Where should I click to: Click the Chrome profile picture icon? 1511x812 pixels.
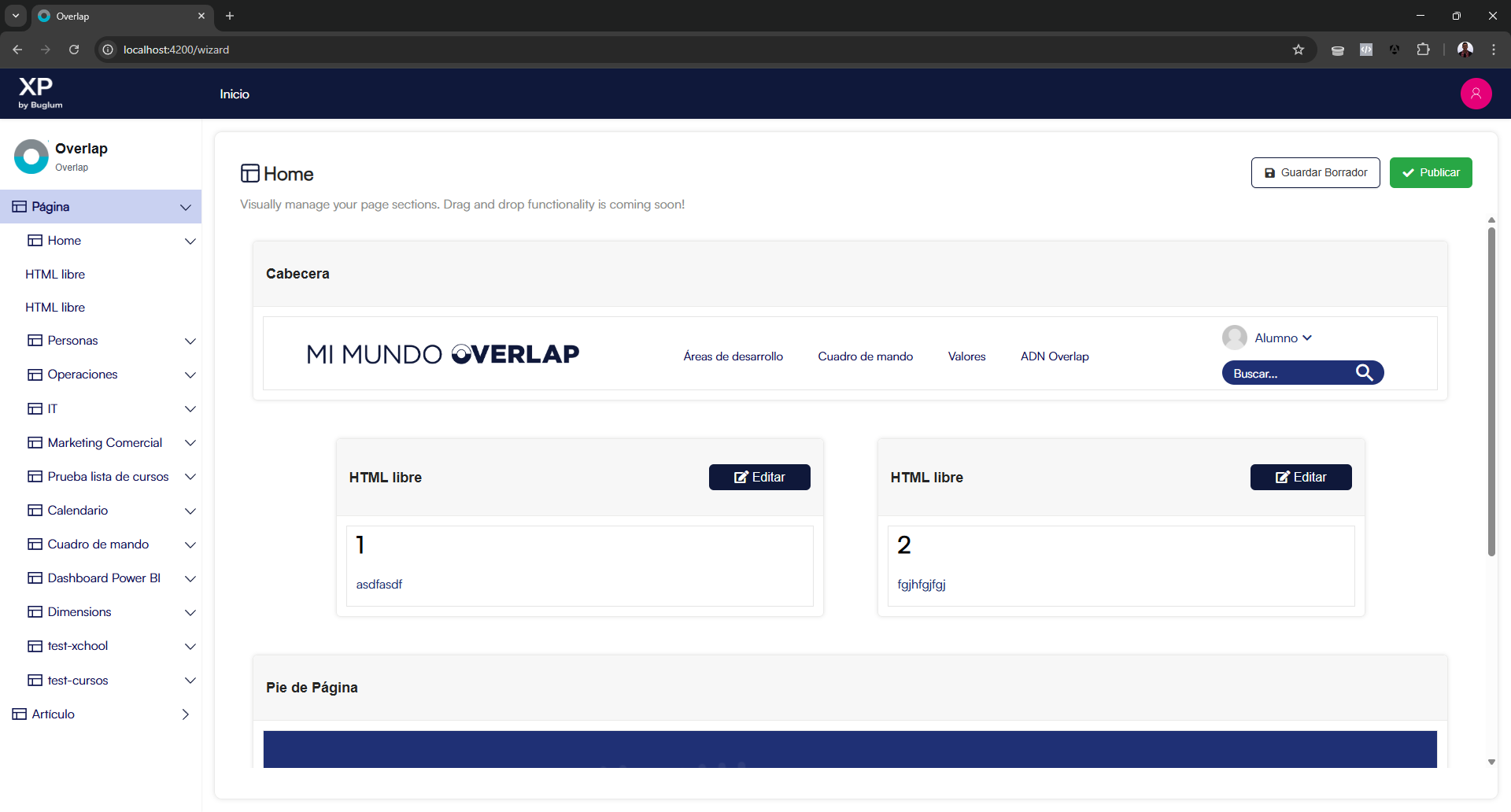(x=1465, y=50)
